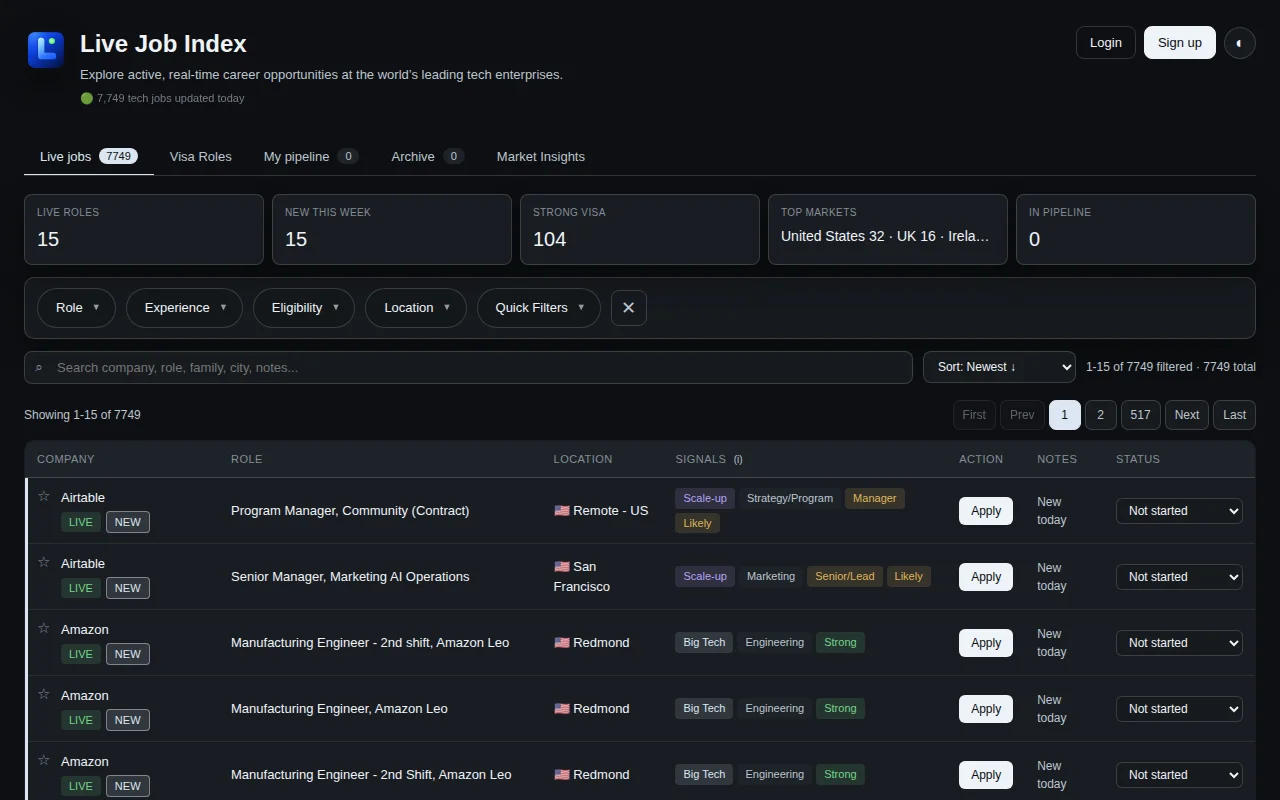Open the Archive tab
Screen dimensions: 1280x800
pyautogui.click(x=428, y=157)
